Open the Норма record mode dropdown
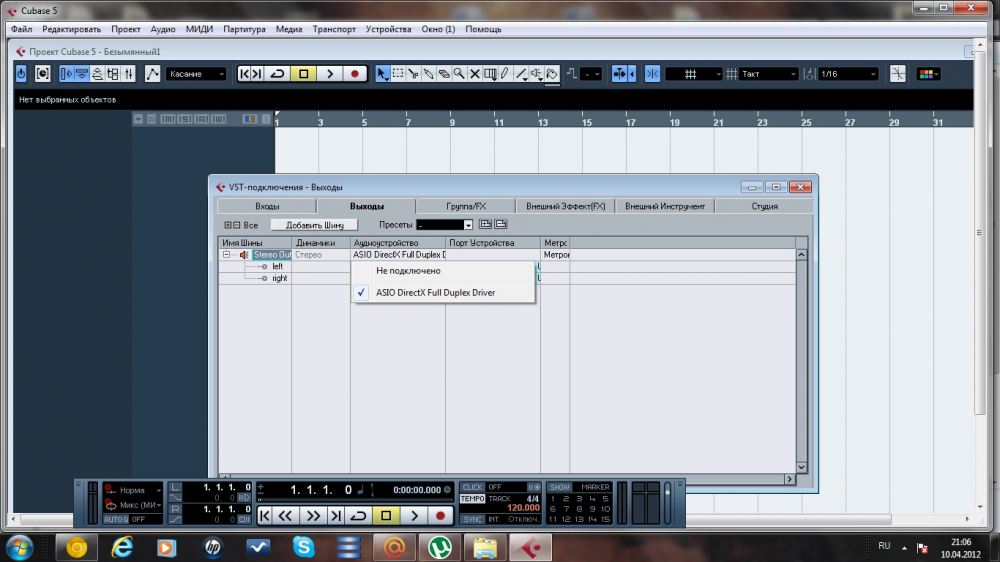1000x562 pixels. (x=133, y=490)
